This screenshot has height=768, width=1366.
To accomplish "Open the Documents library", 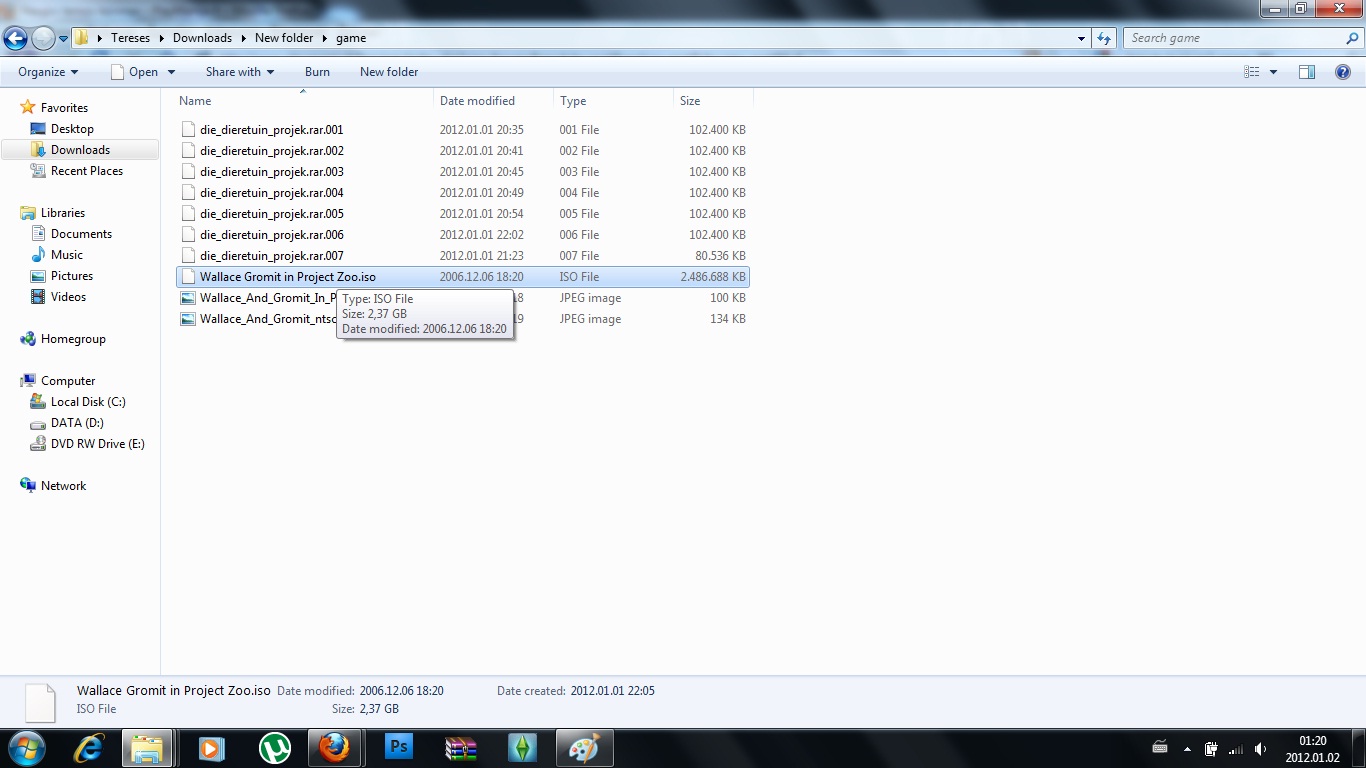I will [x=81, y=234].
